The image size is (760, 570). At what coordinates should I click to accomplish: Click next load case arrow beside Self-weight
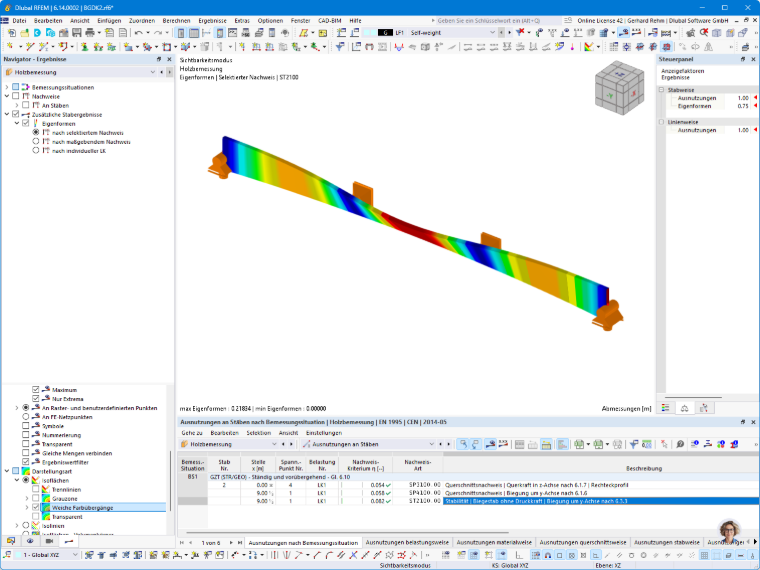coord(509,32)
